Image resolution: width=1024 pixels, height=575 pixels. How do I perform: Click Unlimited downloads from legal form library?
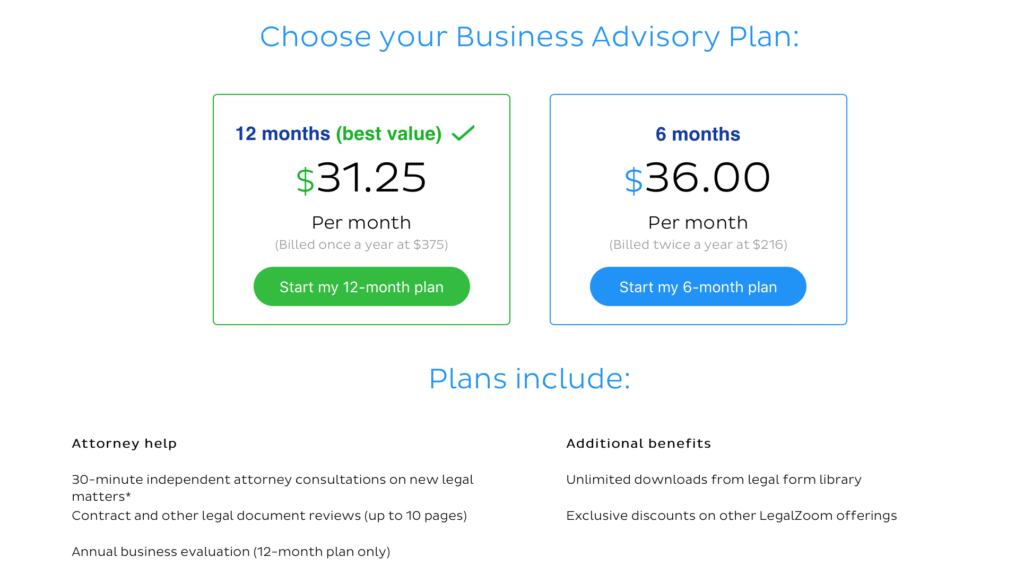point(713,480)
